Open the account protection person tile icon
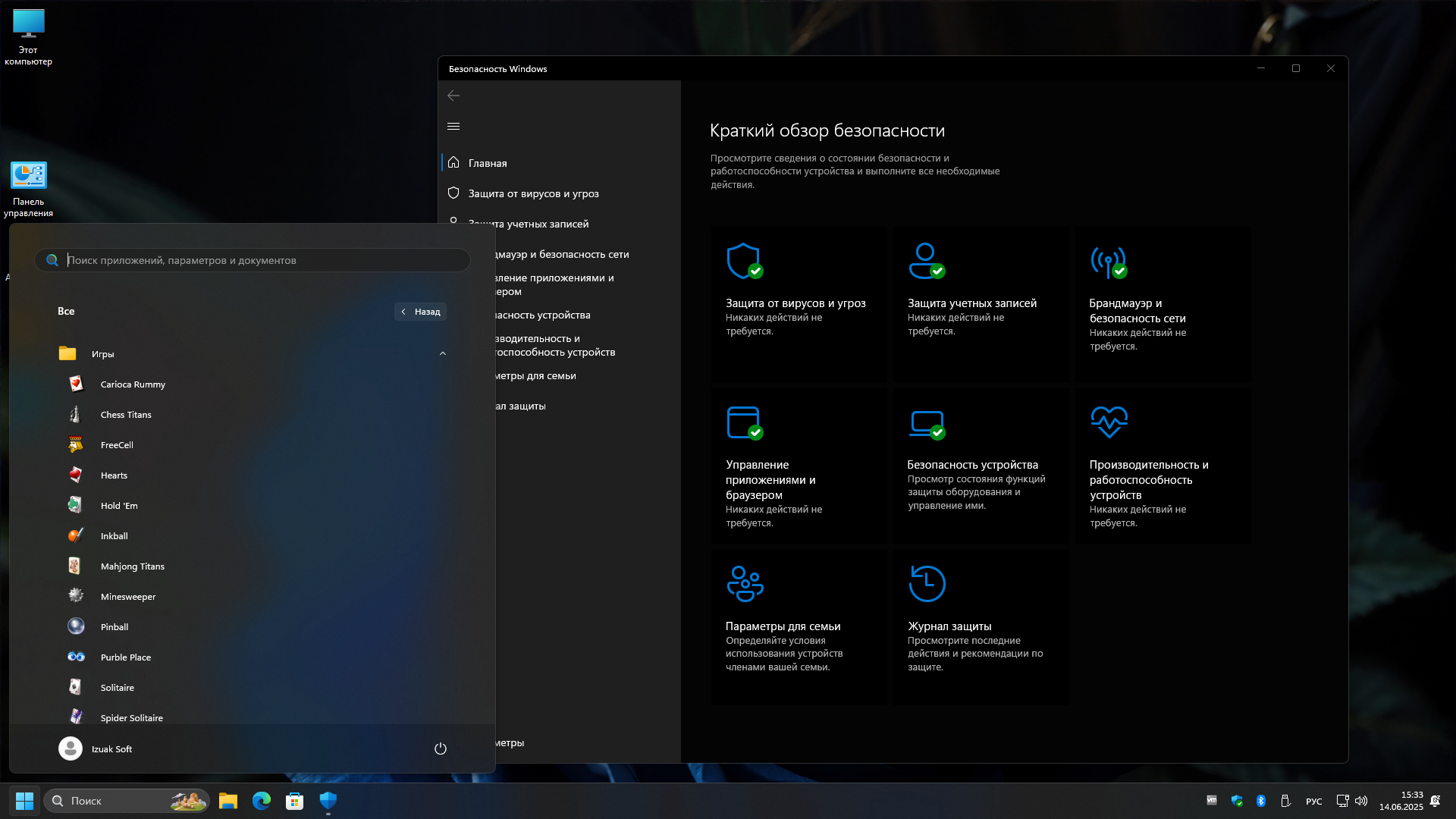The width and height of the screenshot is (1456, 819). [x=927, y=262]
